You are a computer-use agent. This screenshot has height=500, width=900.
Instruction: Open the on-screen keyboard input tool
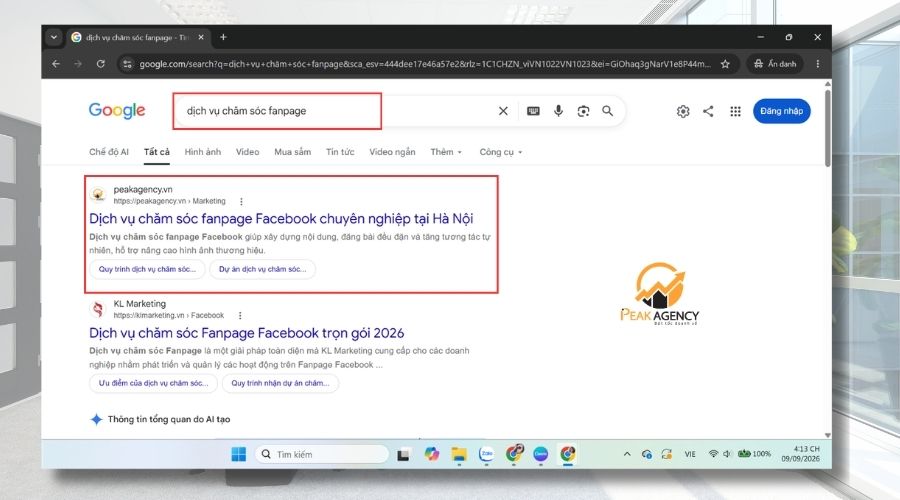(533, 111)
